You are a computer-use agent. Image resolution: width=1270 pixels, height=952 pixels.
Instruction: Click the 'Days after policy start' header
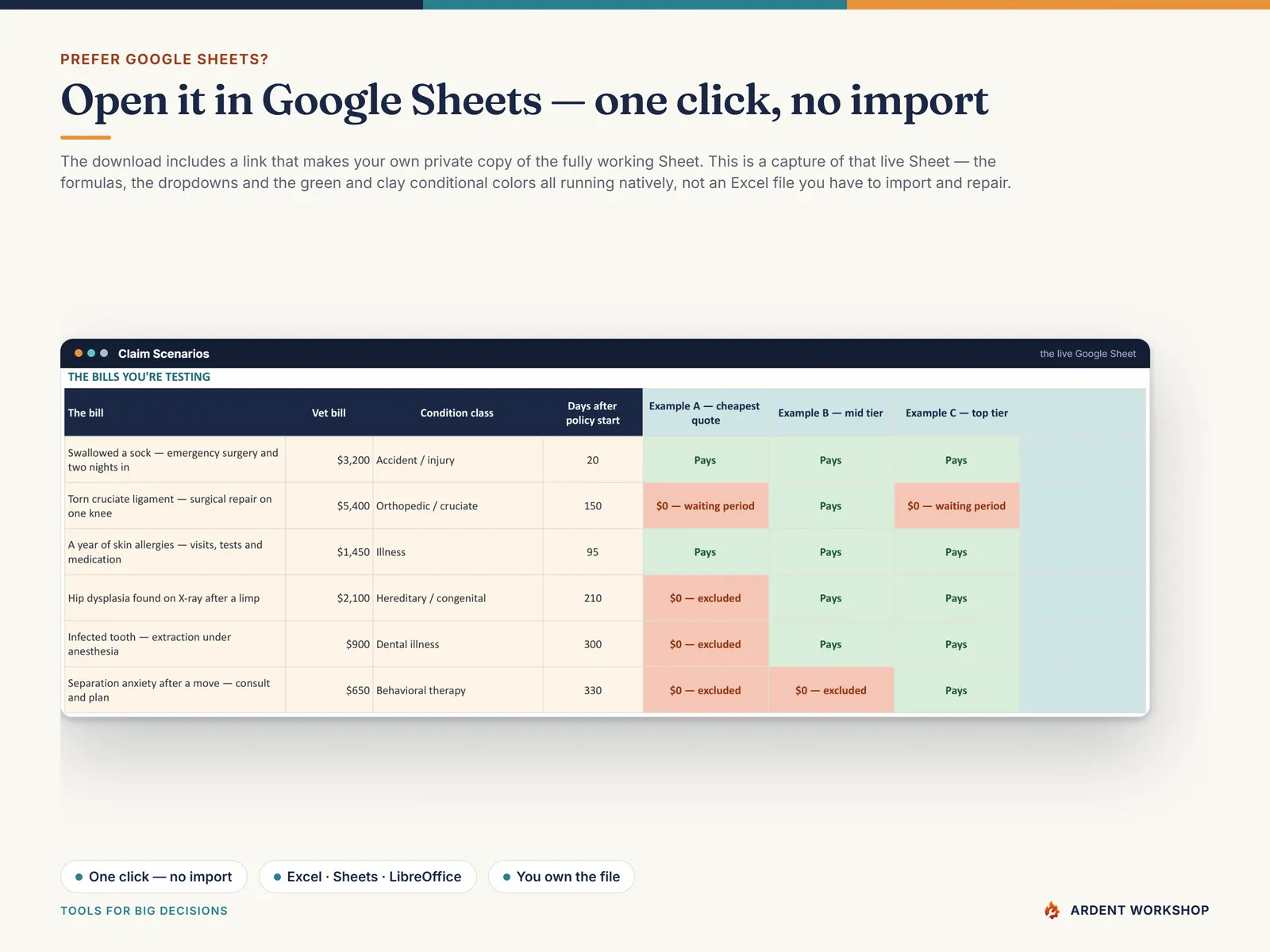point(593,413)
